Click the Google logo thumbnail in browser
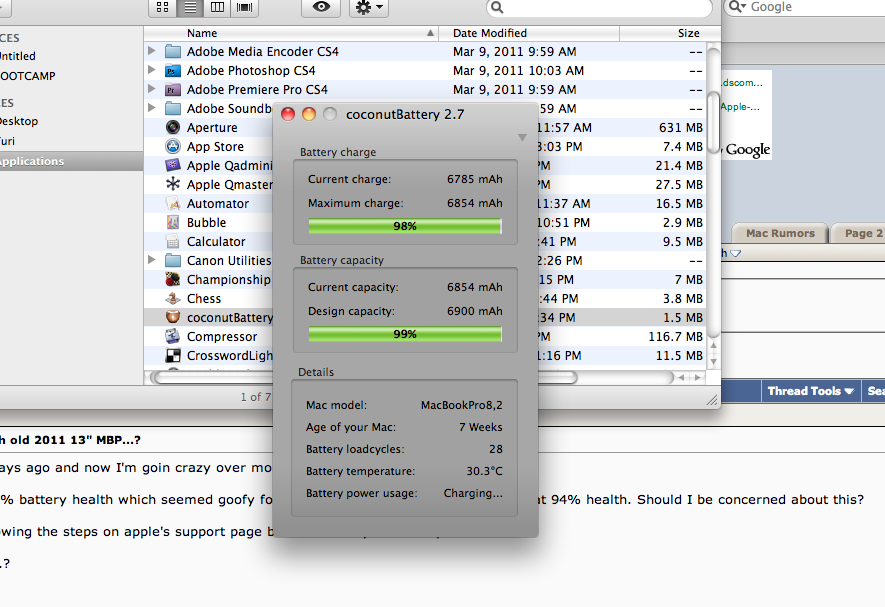 pos(747,150)
